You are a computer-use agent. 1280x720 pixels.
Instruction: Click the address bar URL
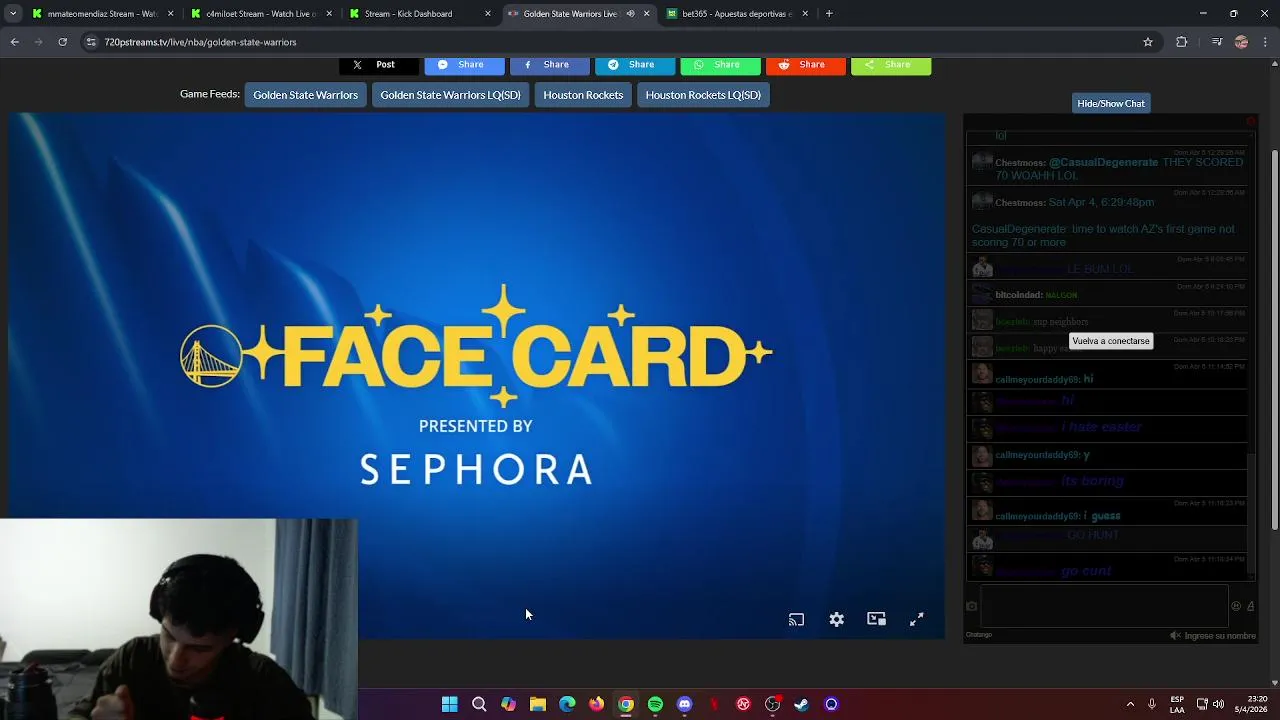click(200, 42)
